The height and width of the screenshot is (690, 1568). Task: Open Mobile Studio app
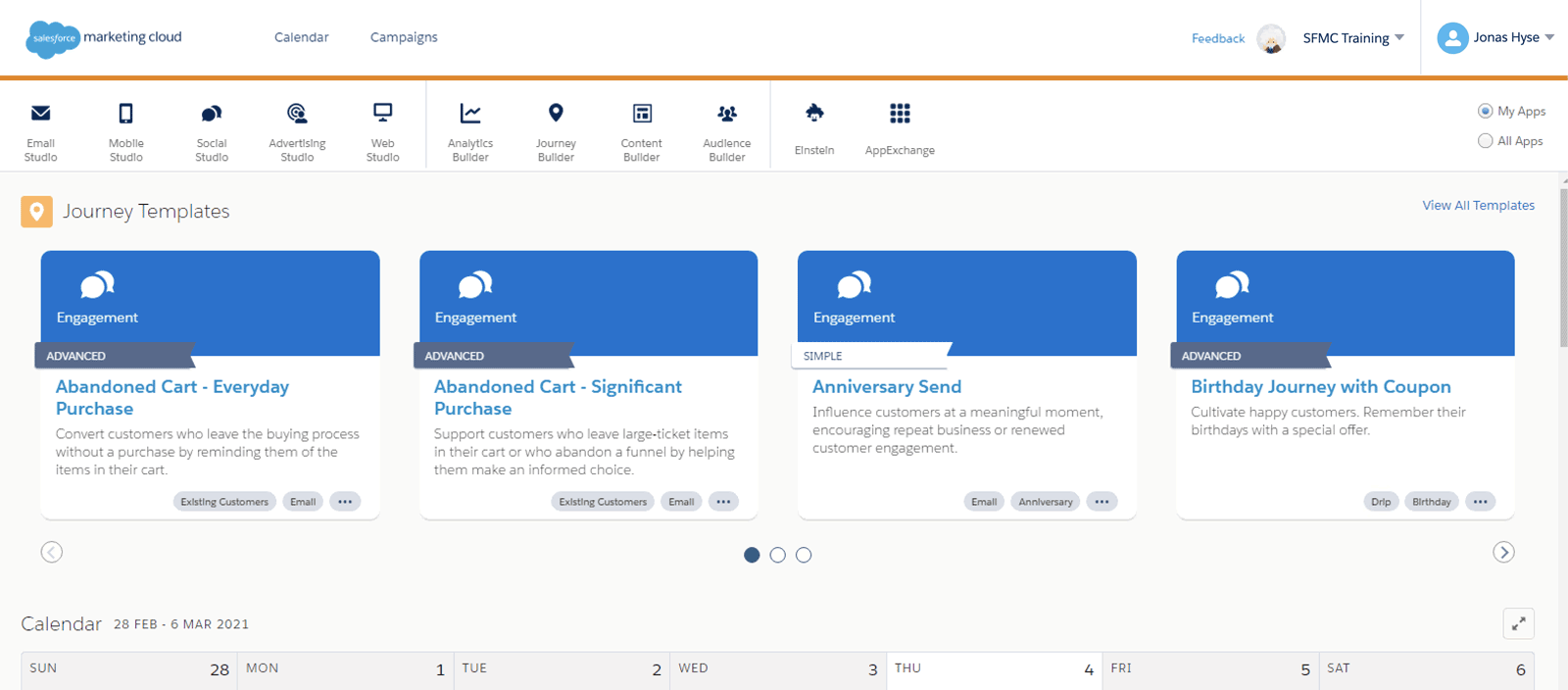(125, 130)
